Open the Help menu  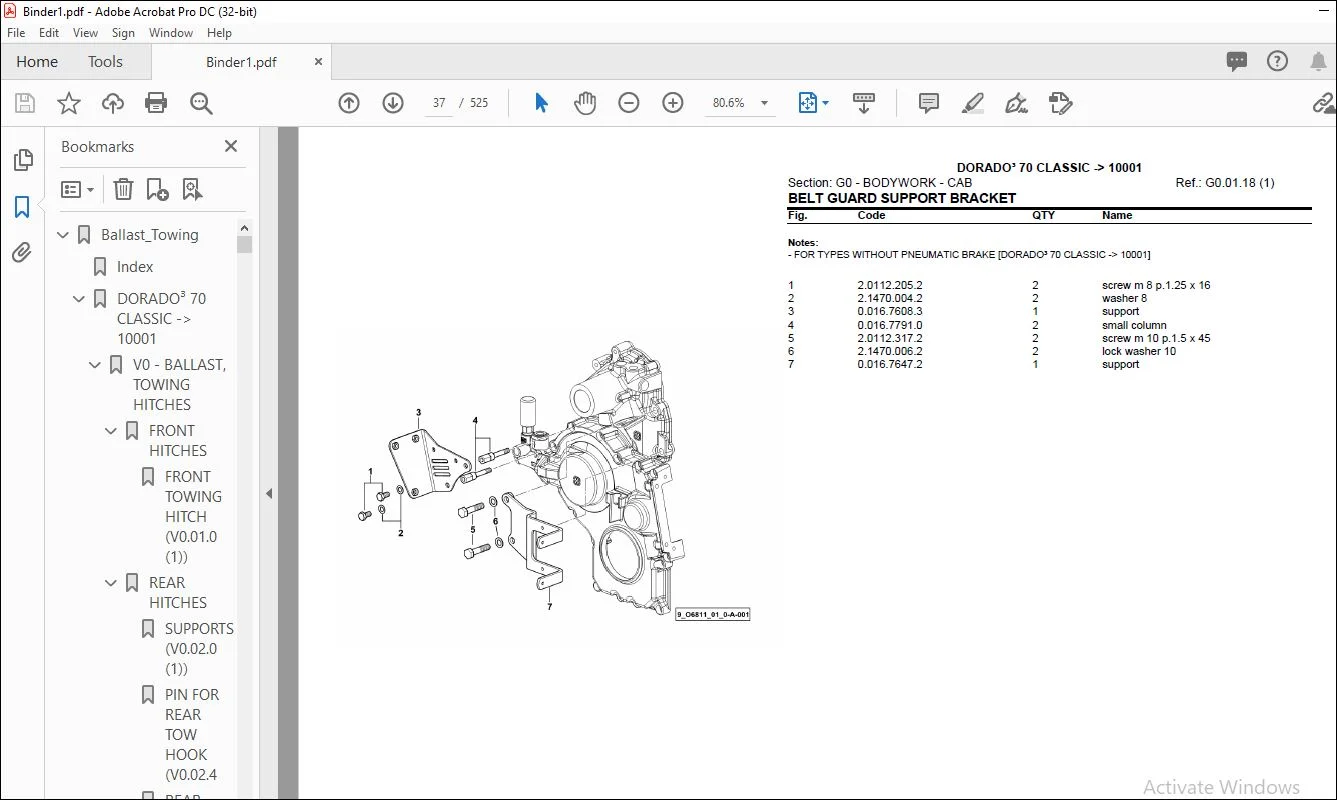(x=219, y=33)
